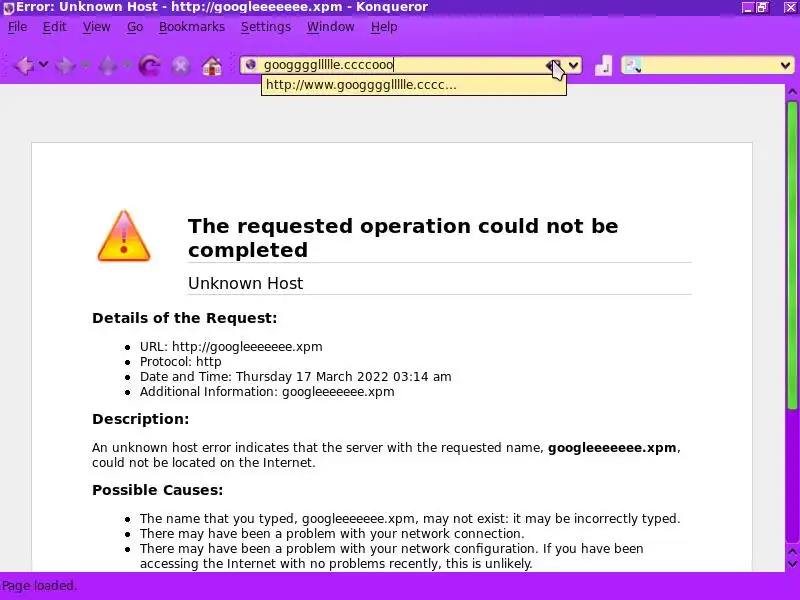Click the 'problem with your network connection' line
Screen dimensions: 800x600
[332, 534]
